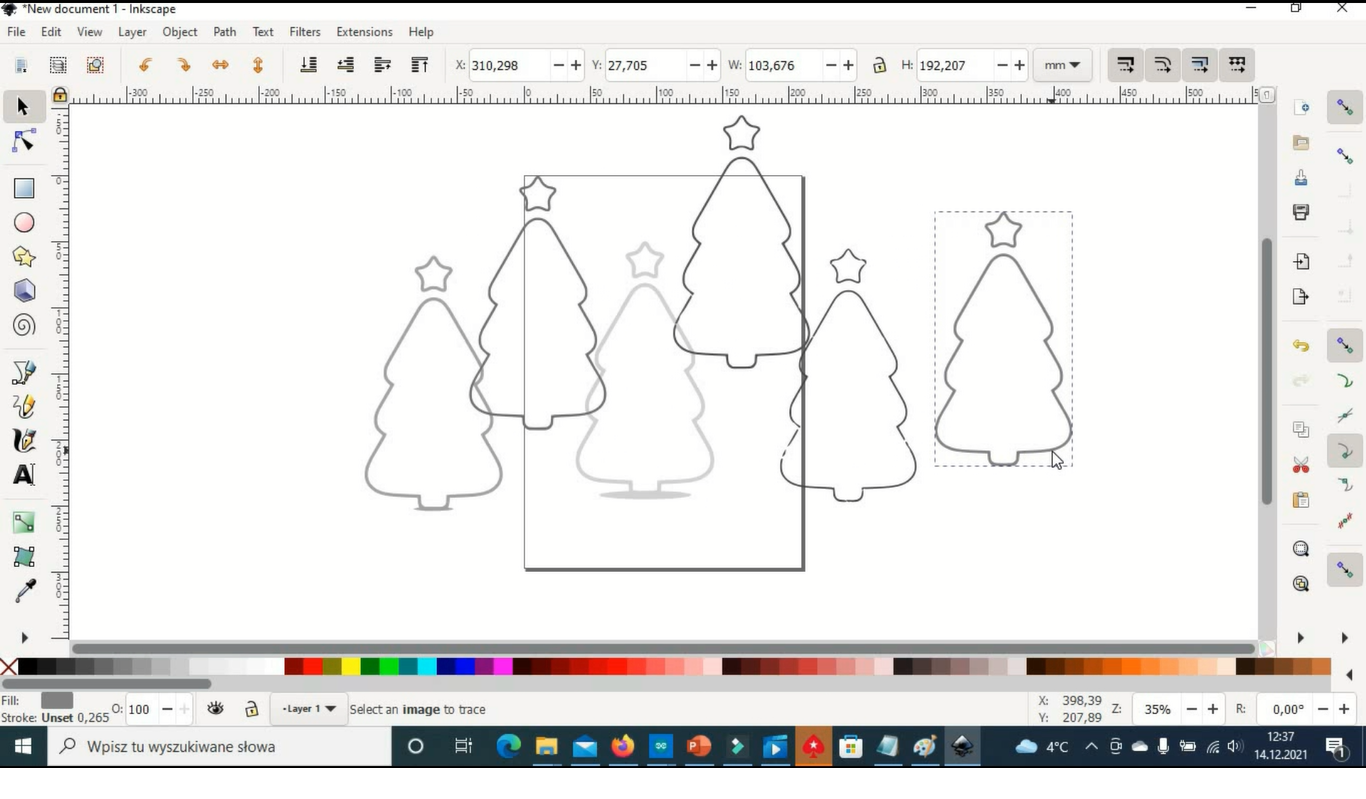The width and height of the screenshot is (1366, 799).
Task: Select the Gradient tool
Action: point(24,523)
